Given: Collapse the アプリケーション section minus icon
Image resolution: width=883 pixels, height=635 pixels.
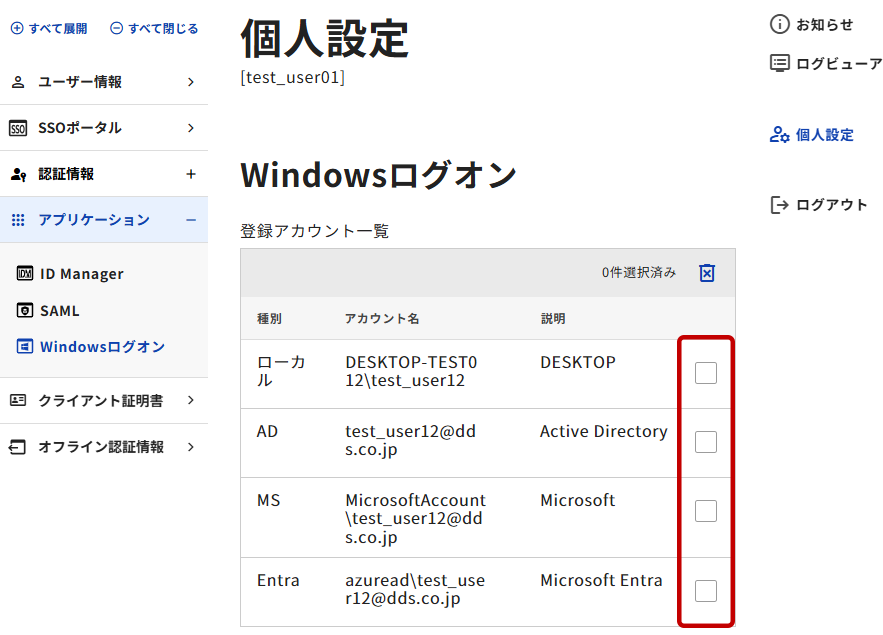Looking at the screenshot, I should (191, 220).
